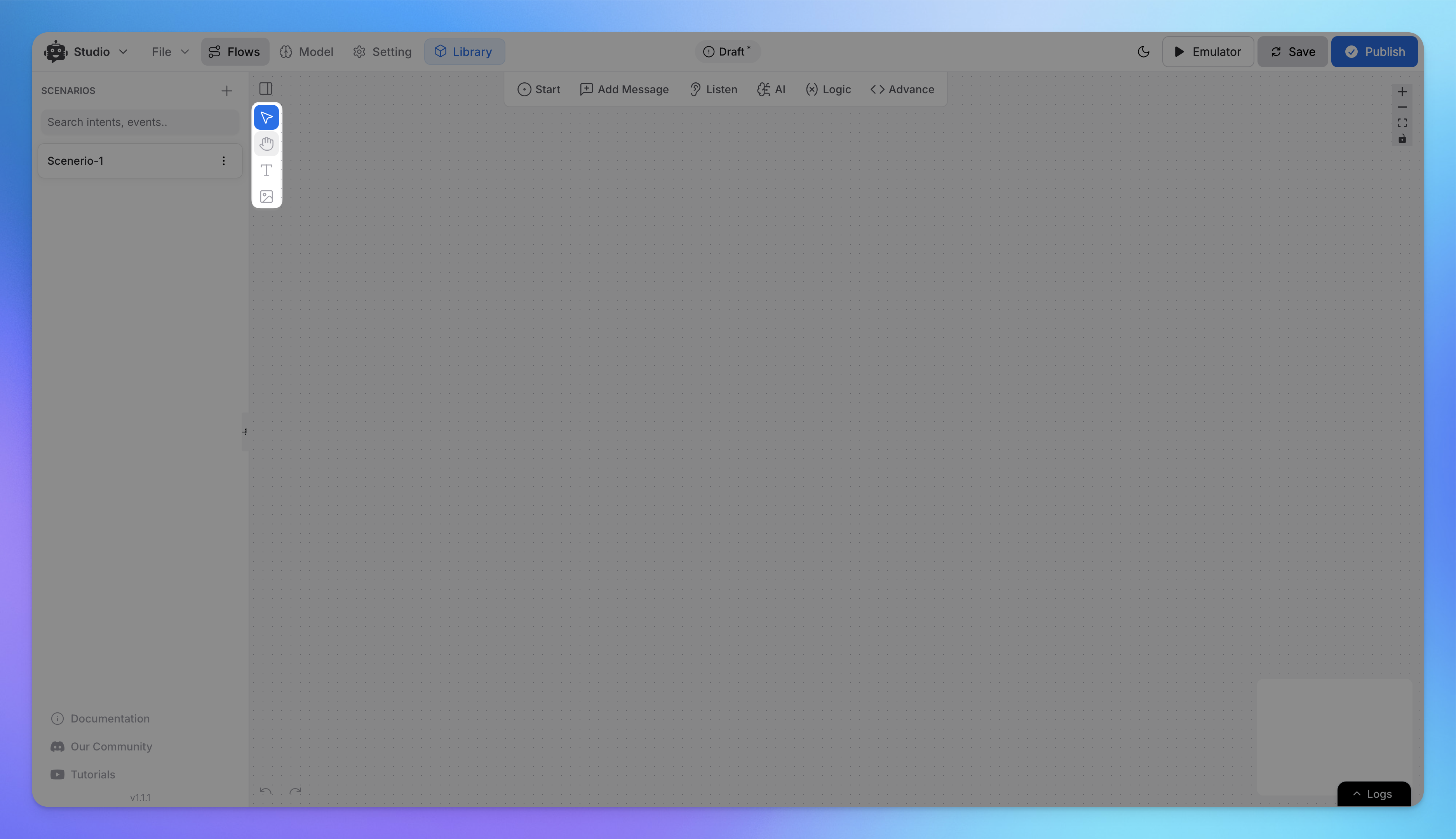Expand the Studio dropdown chevron
The height and width of the screenshot is (839, 1456).
click(123, 52)
